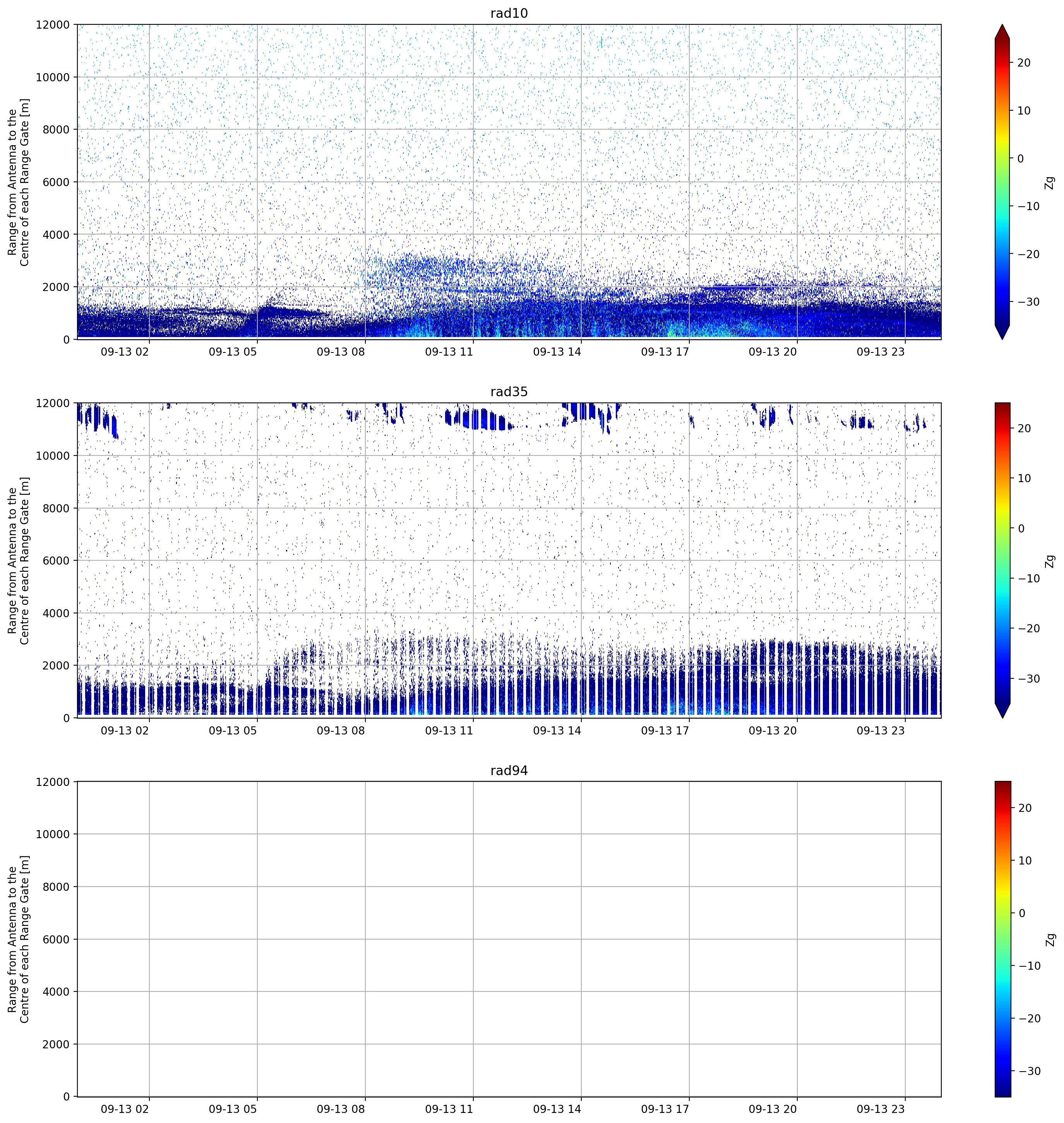Click the 4000 y-tick on rad94
1064x1123 pixels.
56,992
